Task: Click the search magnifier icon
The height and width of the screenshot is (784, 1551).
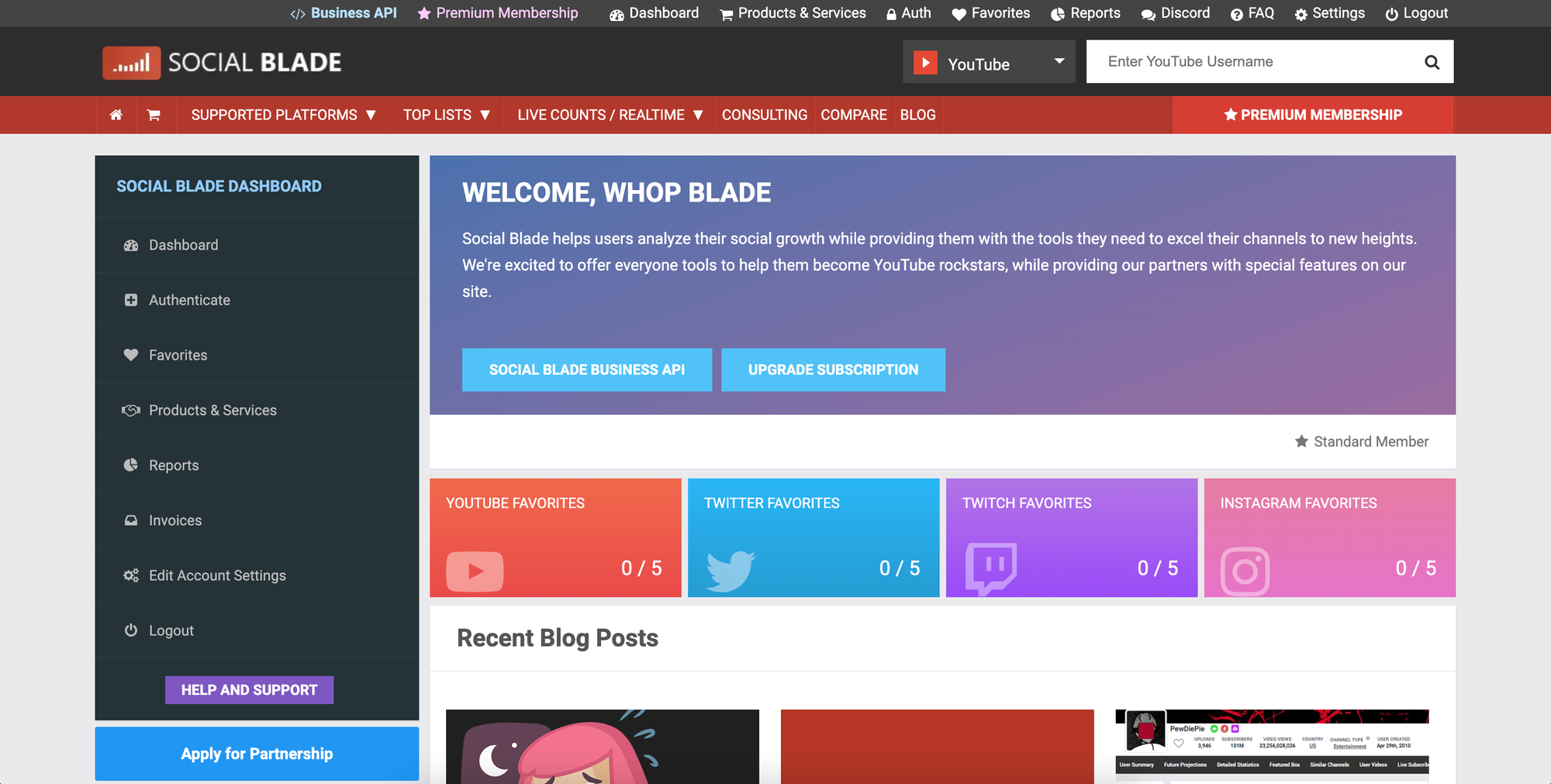Action: 1431,61
